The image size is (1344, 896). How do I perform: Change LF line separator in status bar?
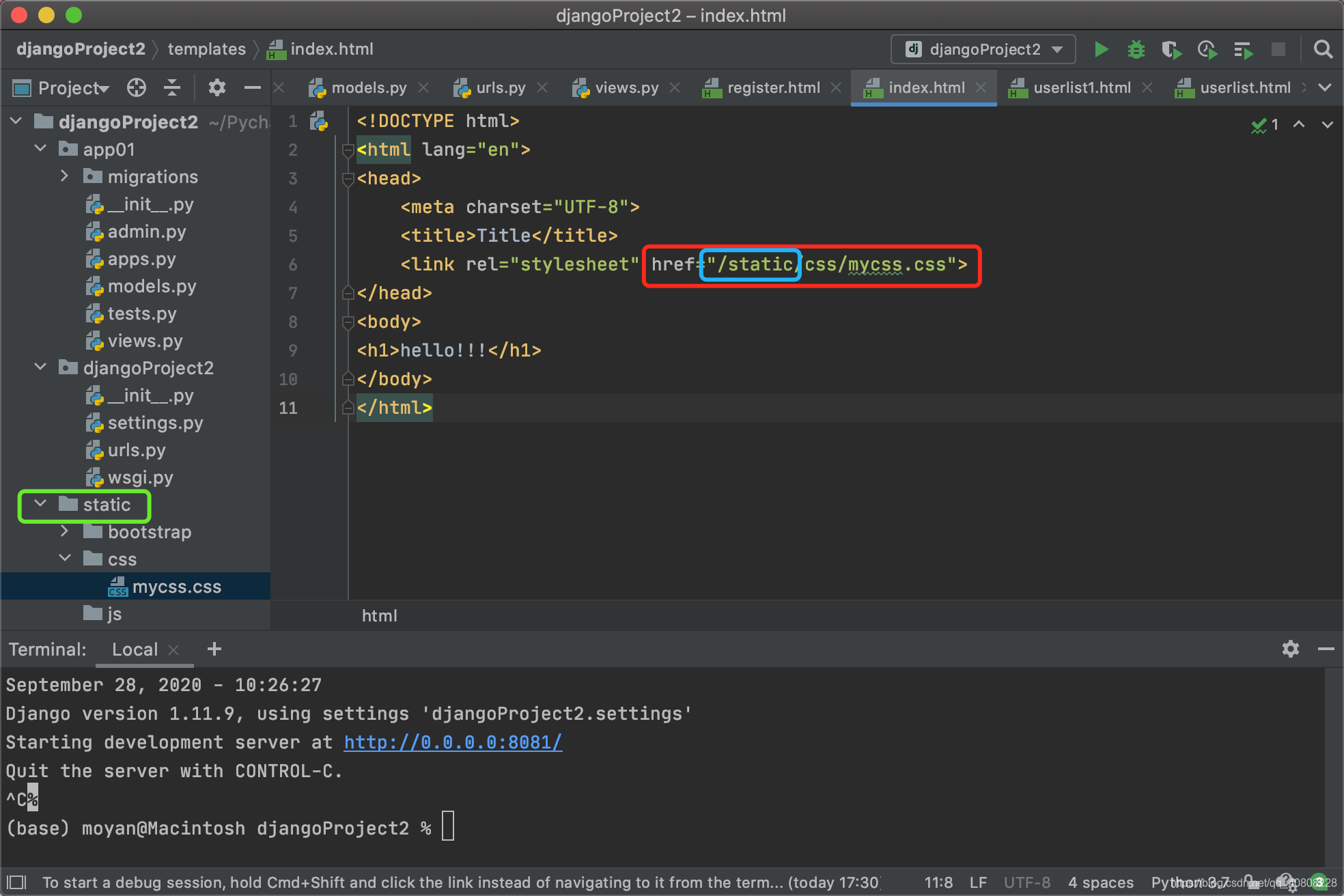coord(978,882)
